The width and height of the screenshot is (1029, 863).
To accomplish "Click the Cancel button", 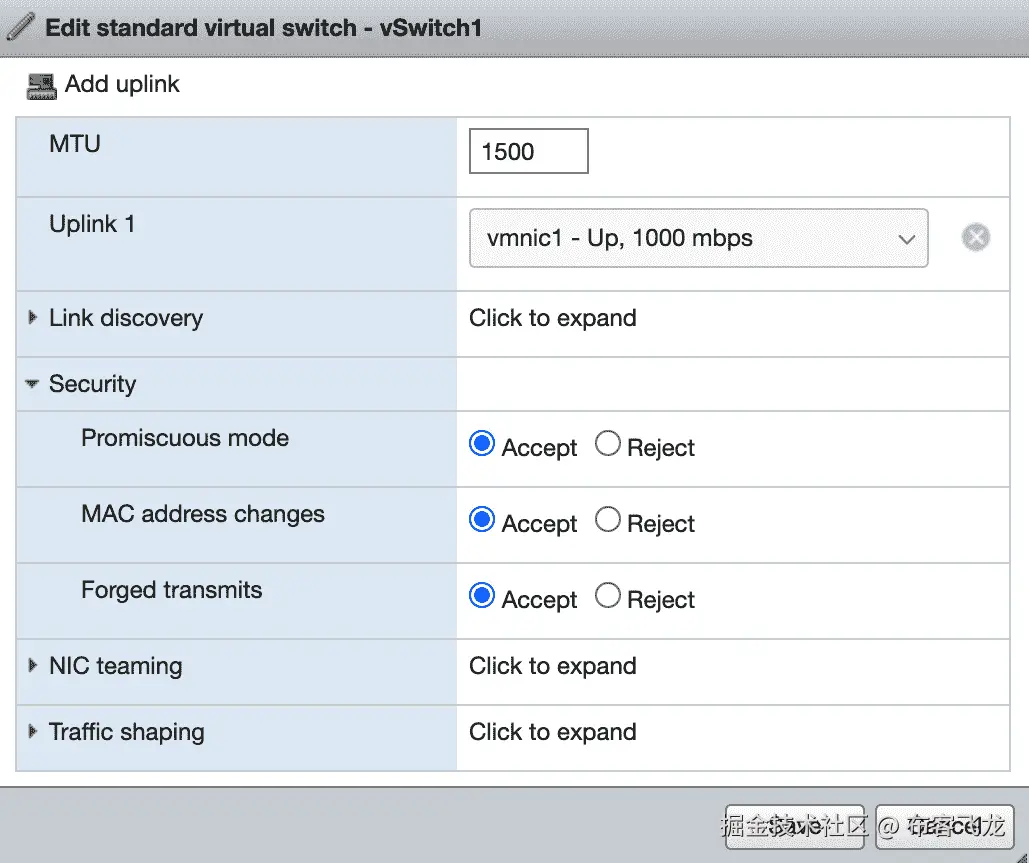I will click(x=945, y=827).
